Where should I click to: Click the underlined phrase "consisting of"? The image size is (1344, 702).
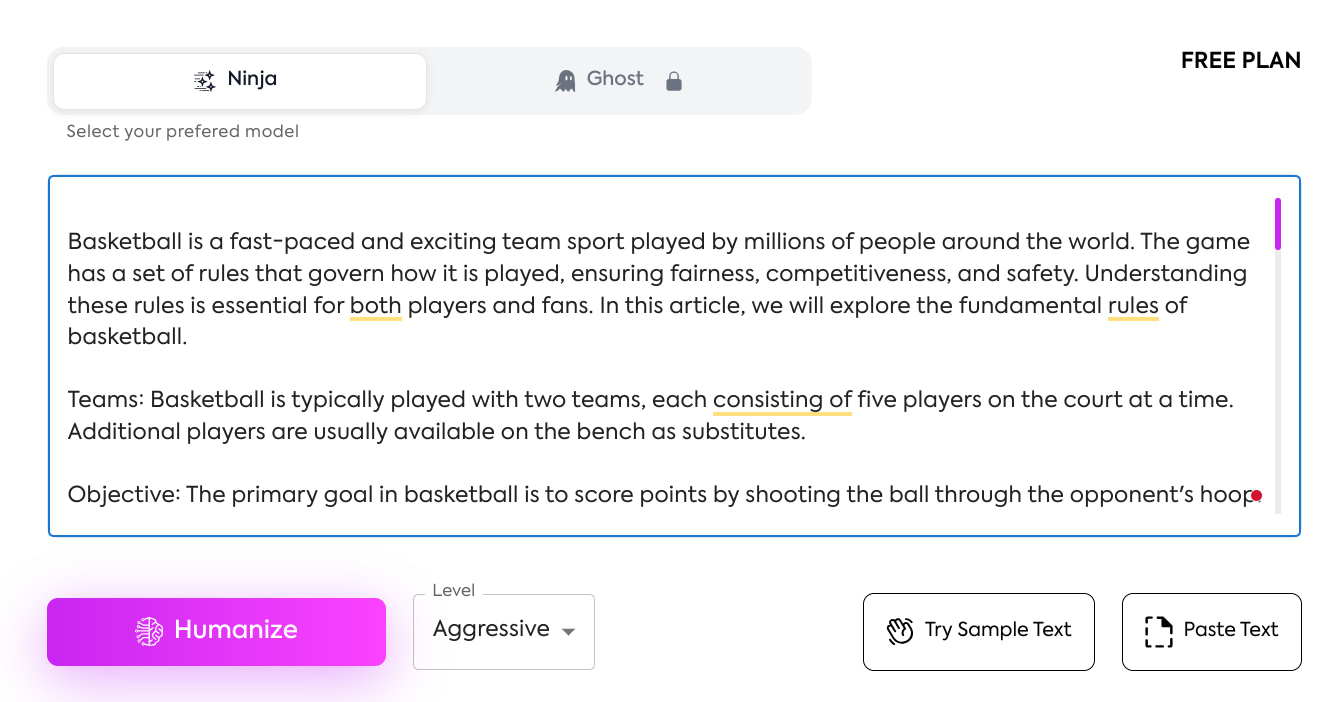point(782,400)
